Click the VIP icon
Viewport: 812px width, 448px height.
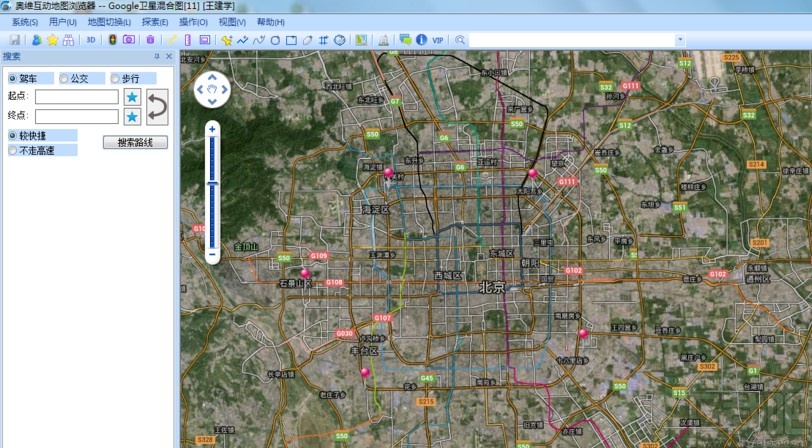click(438, 40)
